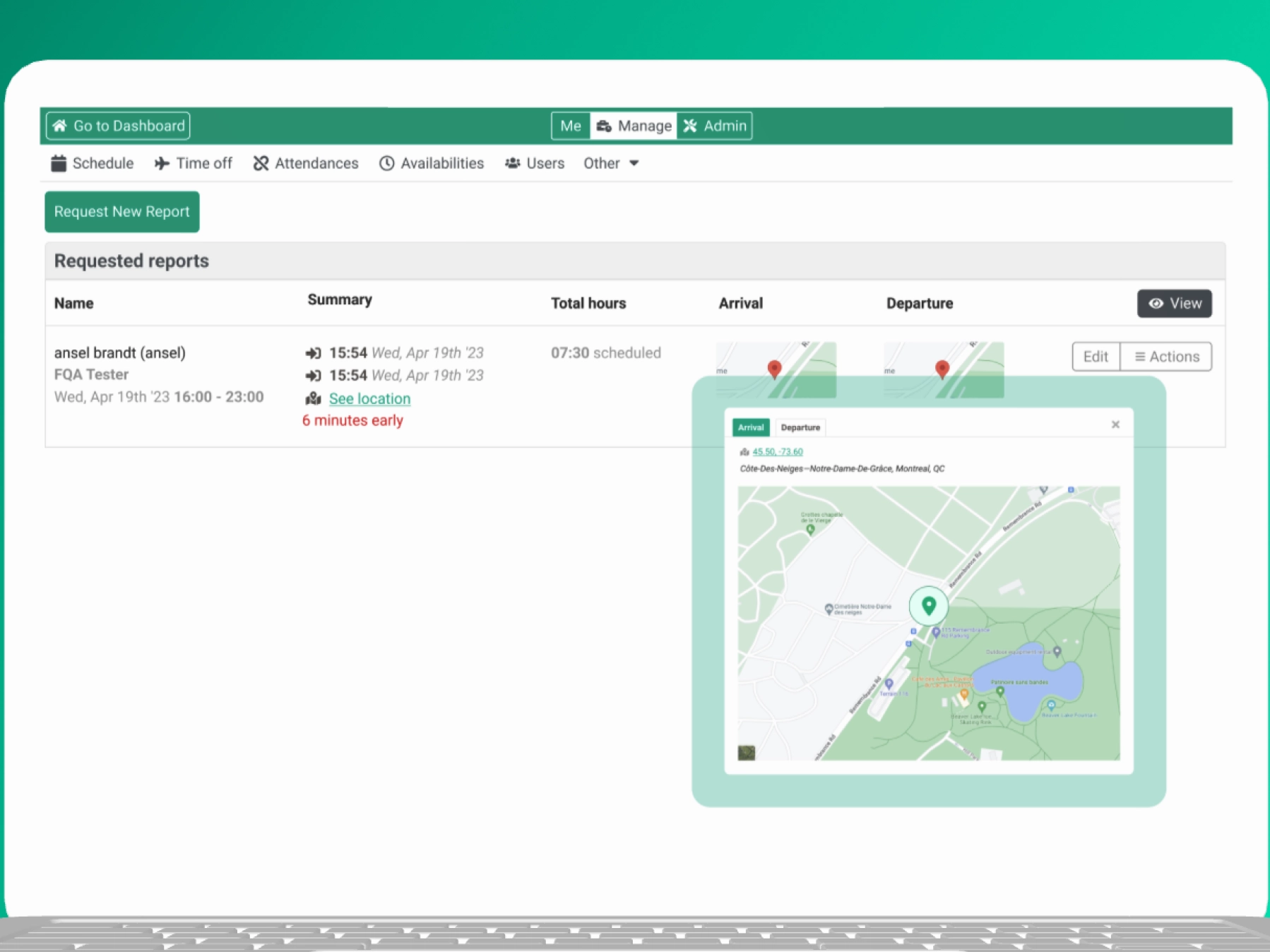Click the View button with eye icon
The height and width of the screenshot is (952, 1270).
coord(1174,304)
